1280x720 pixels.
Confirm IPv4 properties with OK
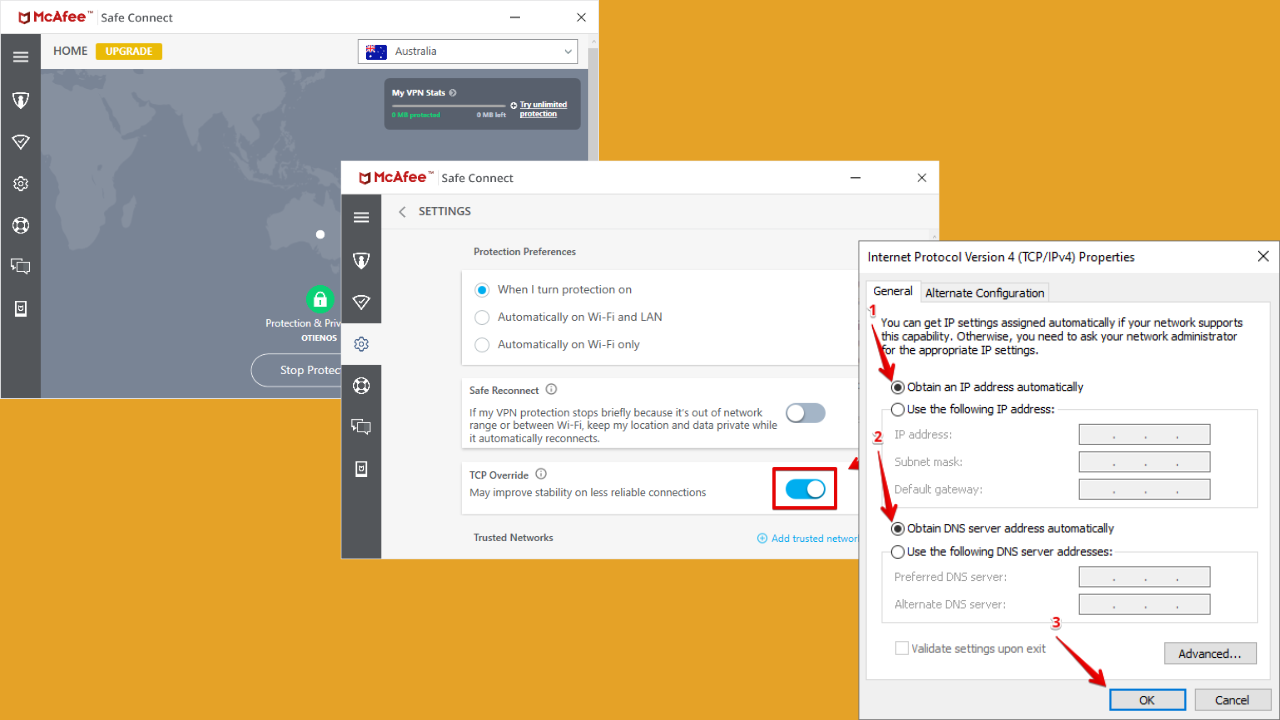1147,700
